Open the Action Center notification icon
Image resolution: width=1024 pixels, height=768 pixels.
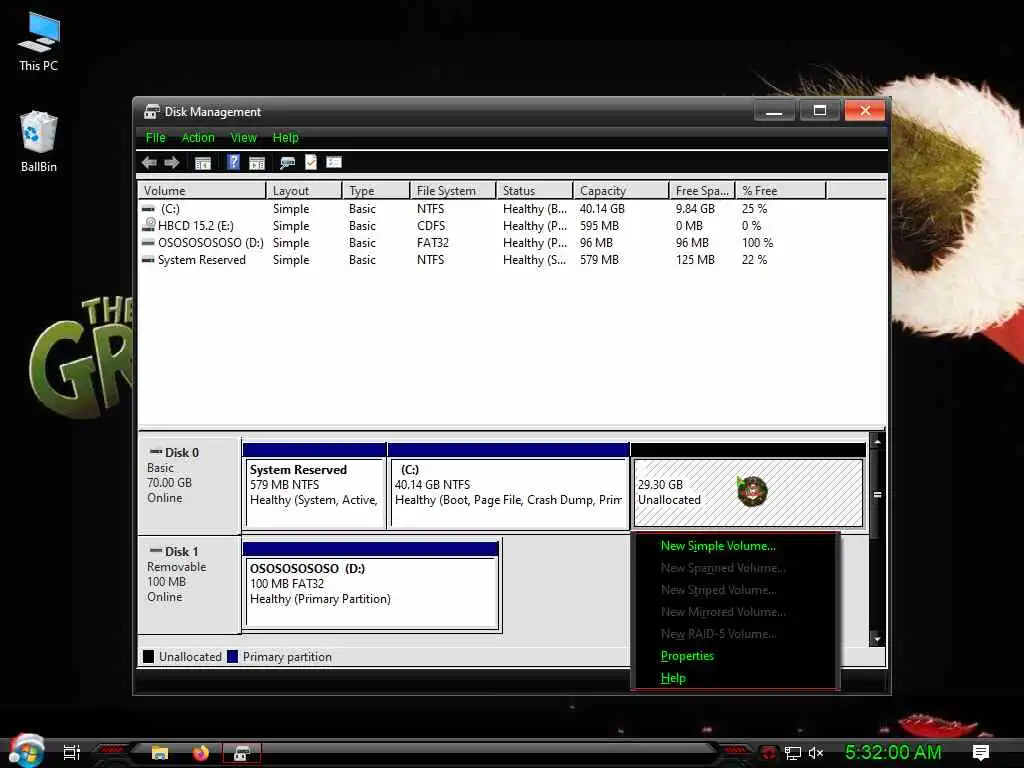981,752
